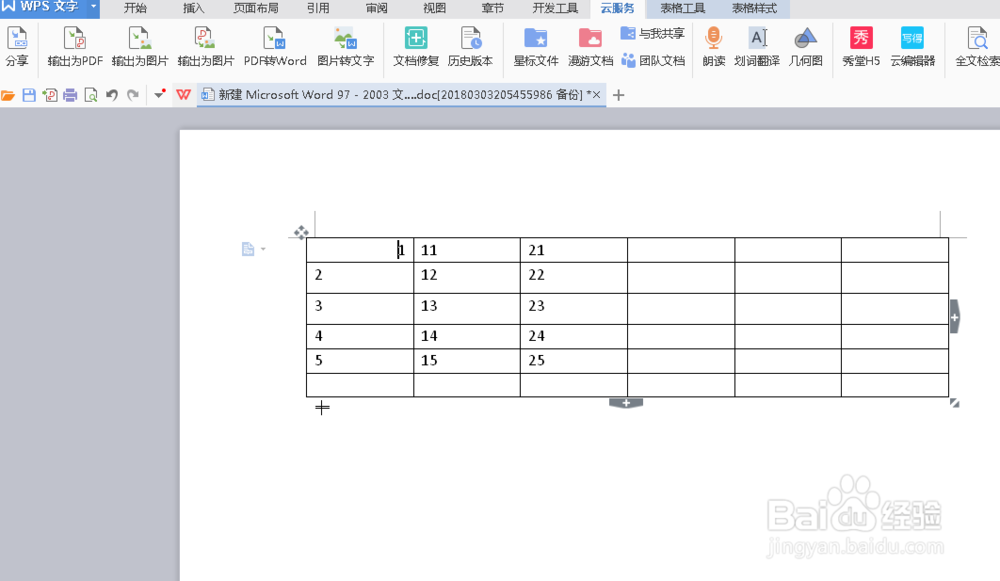This screenshot has width=1000, height=581.
Task: Click the table cell containing 15
Action: point(467,361)
